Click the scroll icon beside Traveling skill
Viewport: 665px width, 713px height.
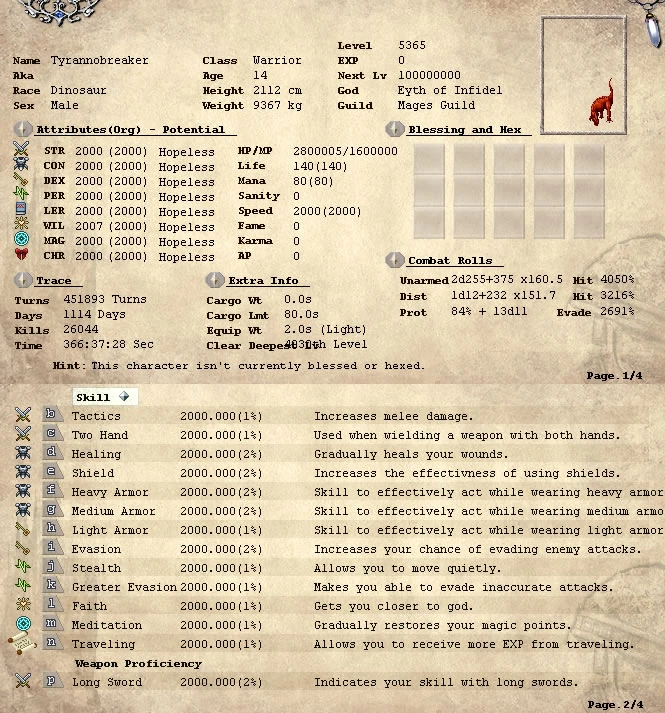point(22,644)
